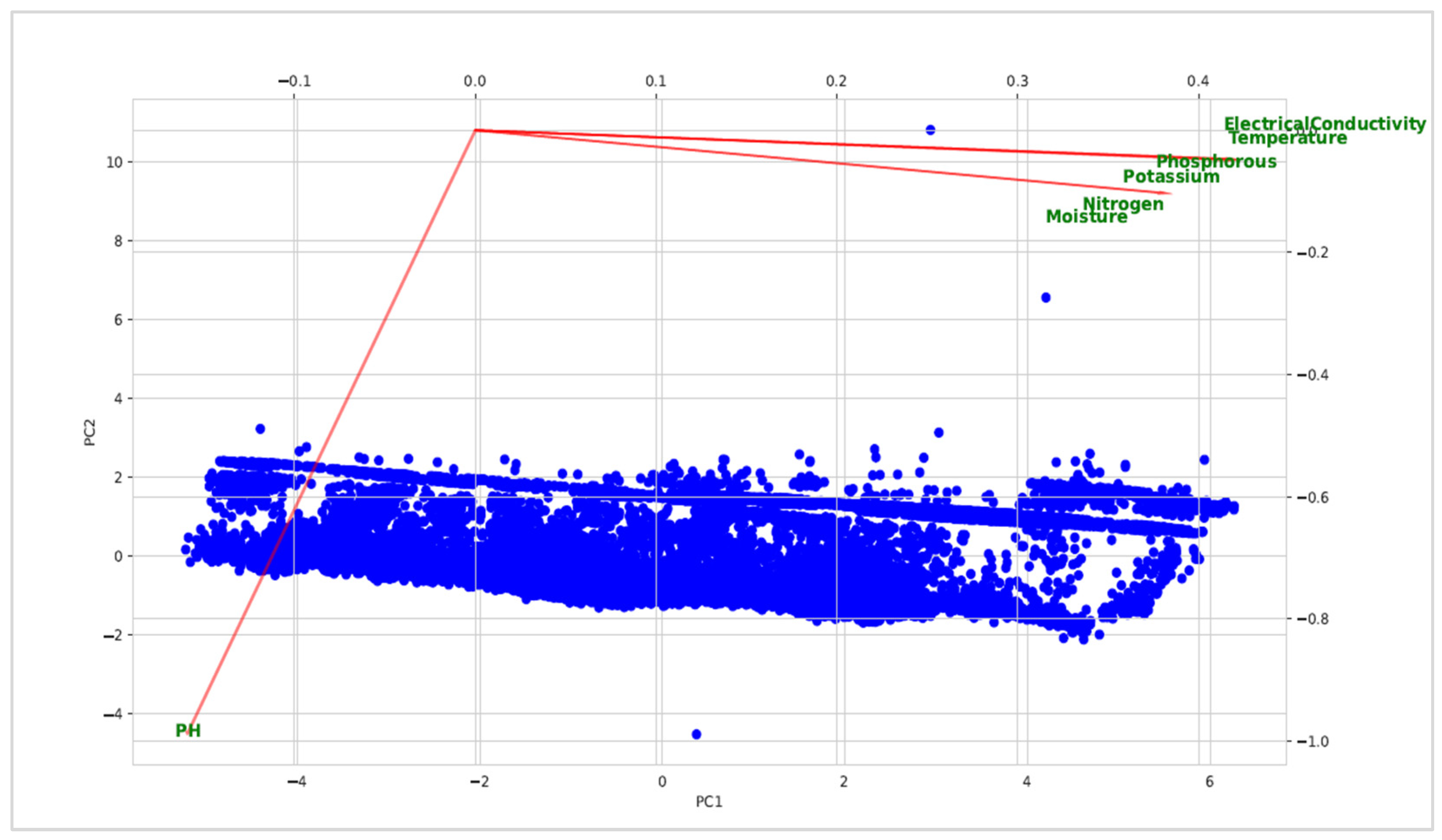This screenshot has height=840, width=1442.
Task: Click the PH vector label
Action: [187, 730]
